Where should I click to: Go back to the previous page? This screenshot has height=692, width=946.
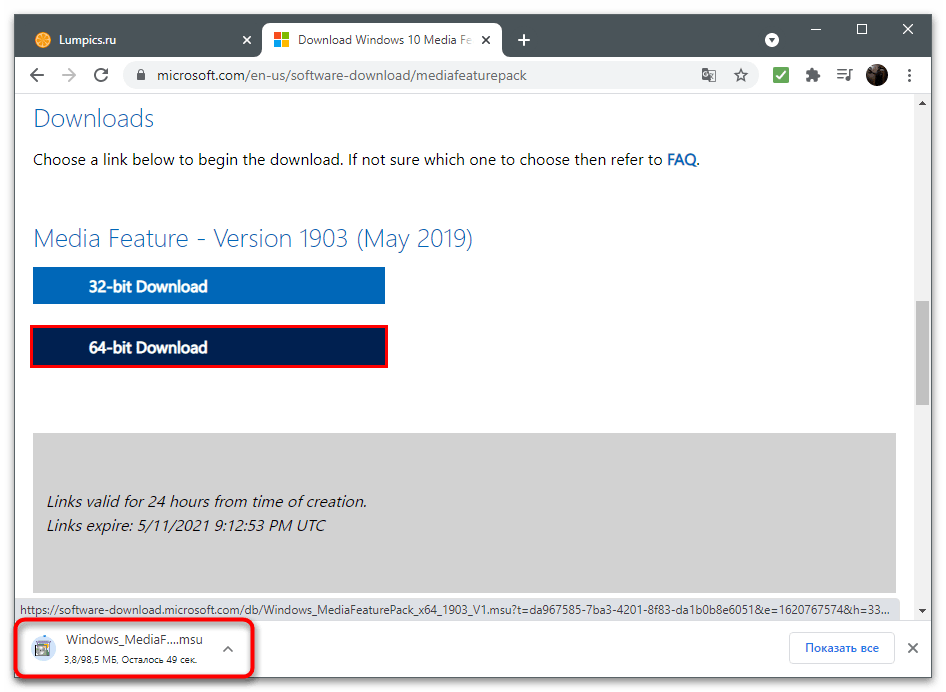pyautogui.click(x=37, y=75)
